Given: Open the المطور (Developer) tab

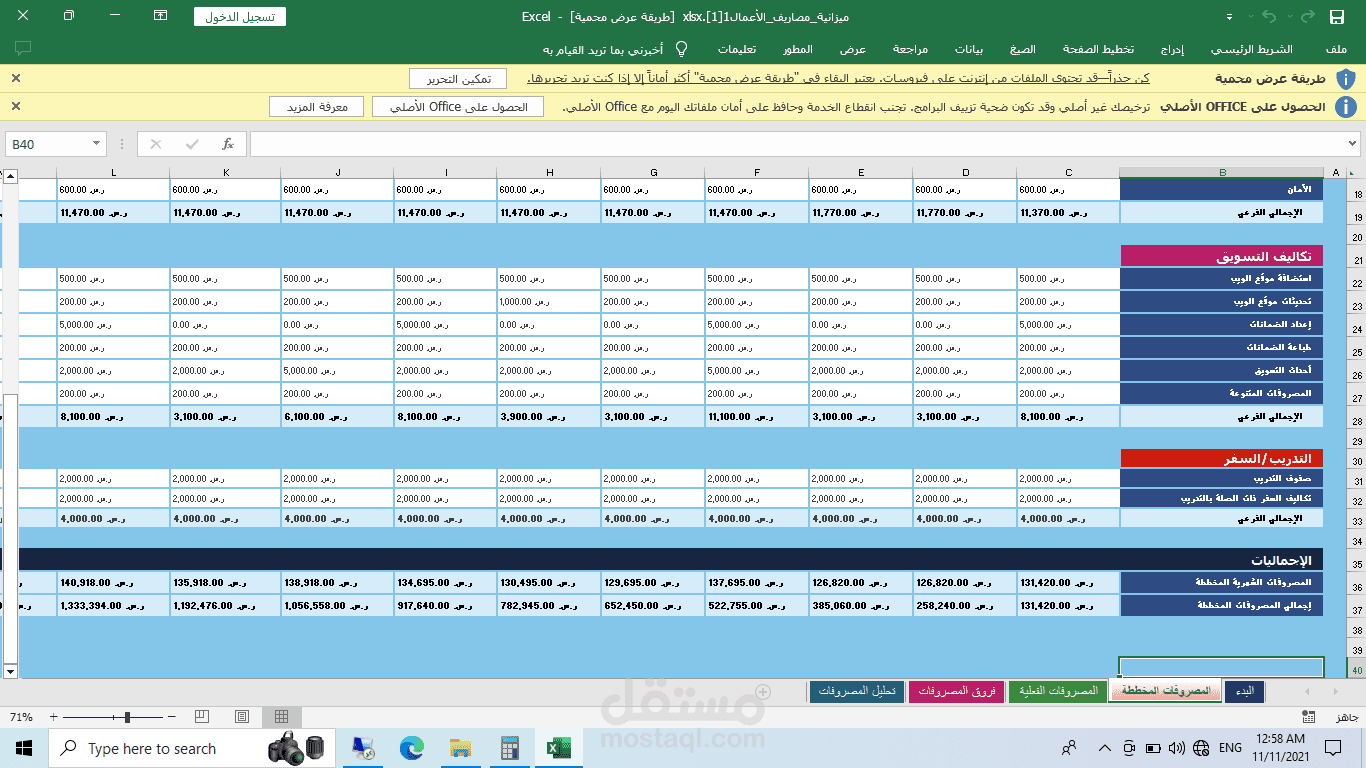Looking at the screenshot, I should pyautogui.click(x=797, y=49).
